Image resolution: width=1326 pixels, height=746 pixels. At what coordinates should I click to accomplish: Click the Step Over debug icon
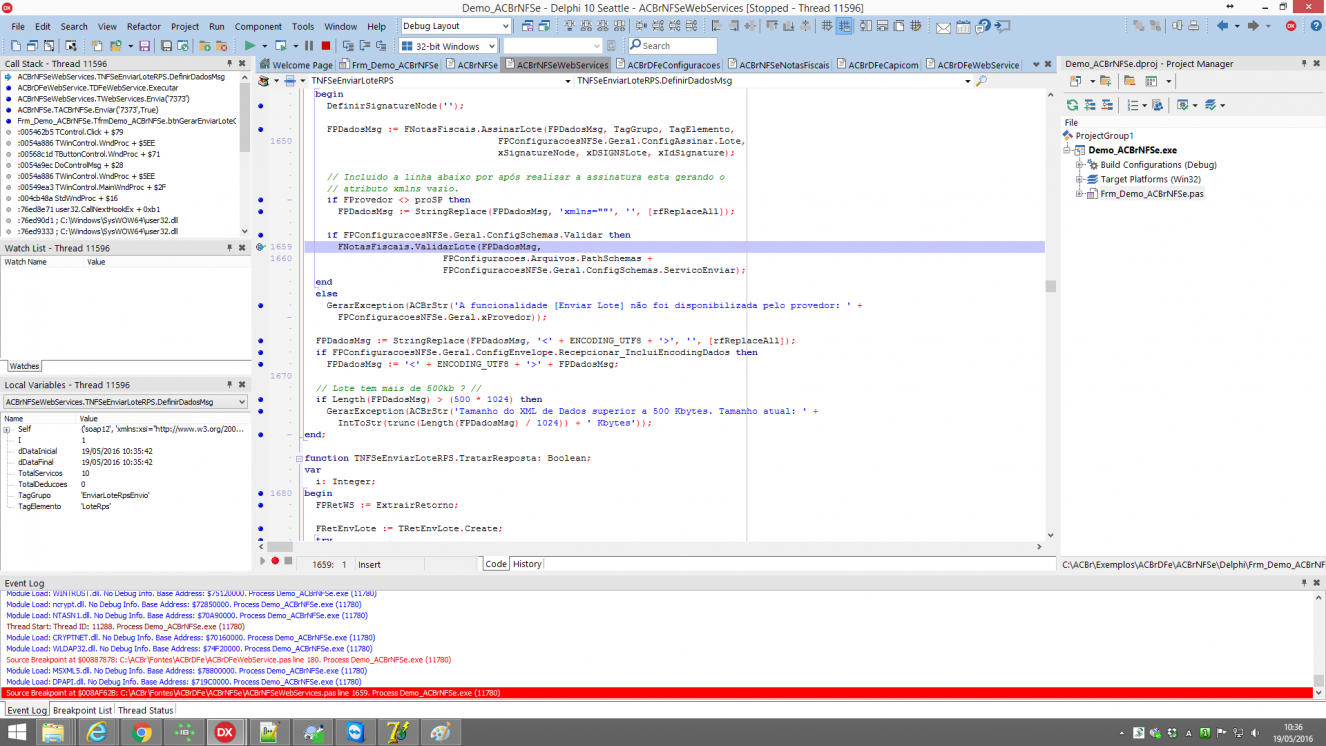(364, 46)
